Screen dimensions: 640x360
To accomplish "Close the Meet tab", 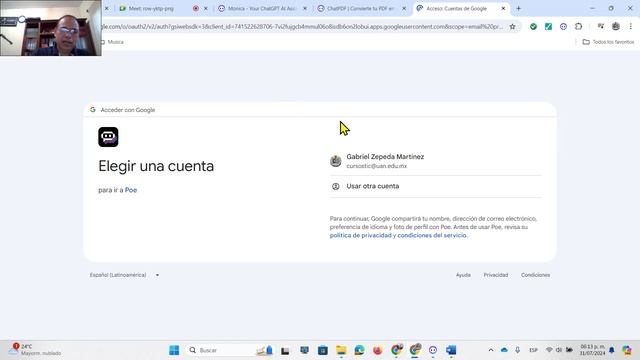I will click(x=206, y=8).
